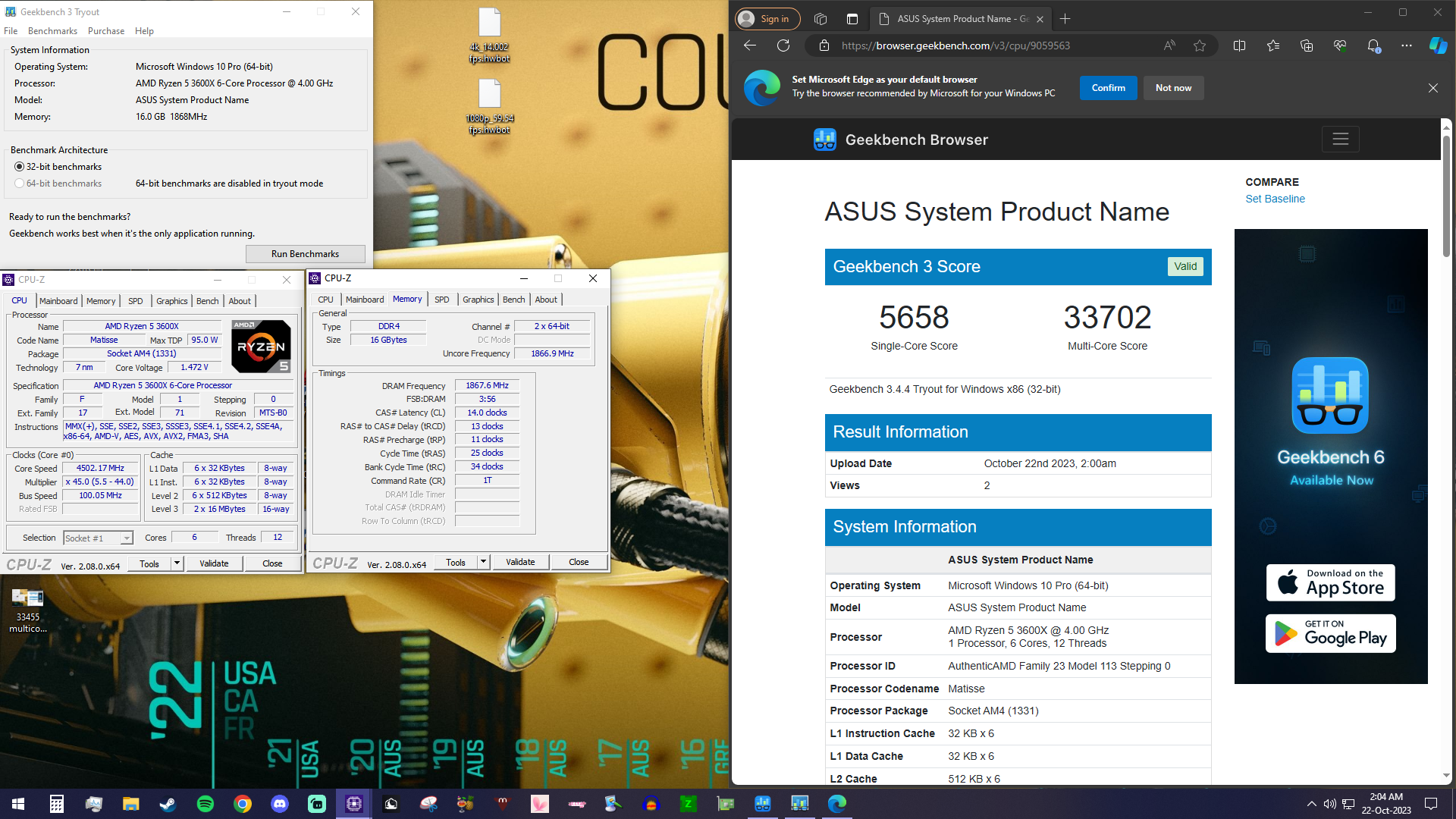This screenshot has width=1456, height=819.
Task: Confirm Edge as default browser
Action: (1108, 88)
